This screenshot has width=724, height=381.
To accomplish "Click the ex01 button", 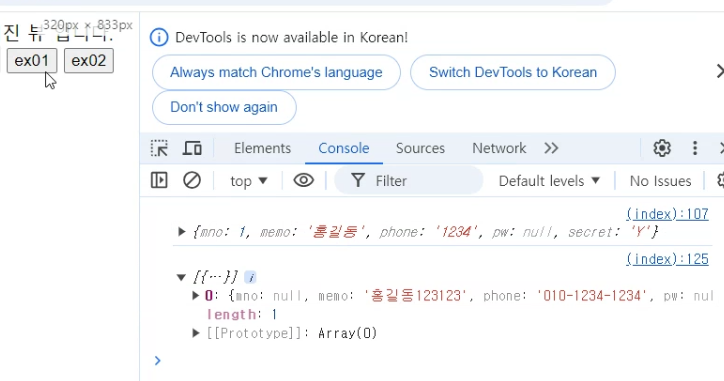I will click(x=32, y=60).
